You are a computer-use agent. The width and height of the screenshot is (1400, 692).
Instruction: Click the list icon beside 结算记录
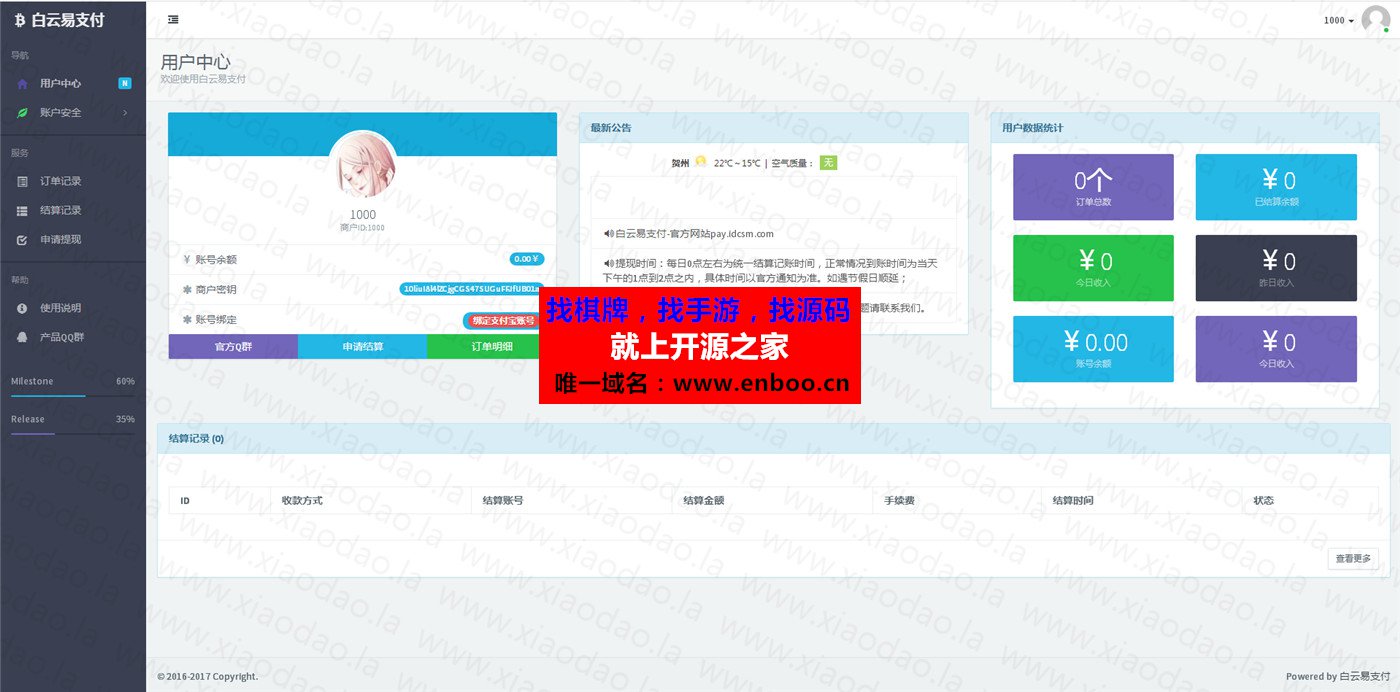point(22,211)
